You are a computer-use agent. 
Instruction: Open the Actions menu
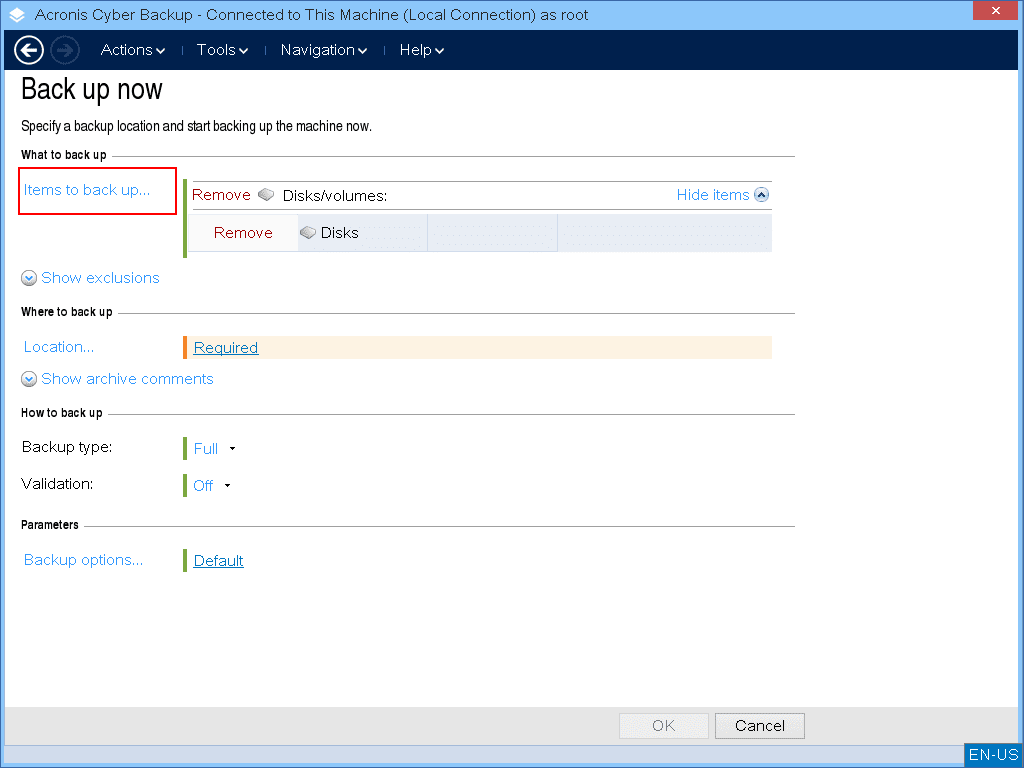(x=133, y=50)
